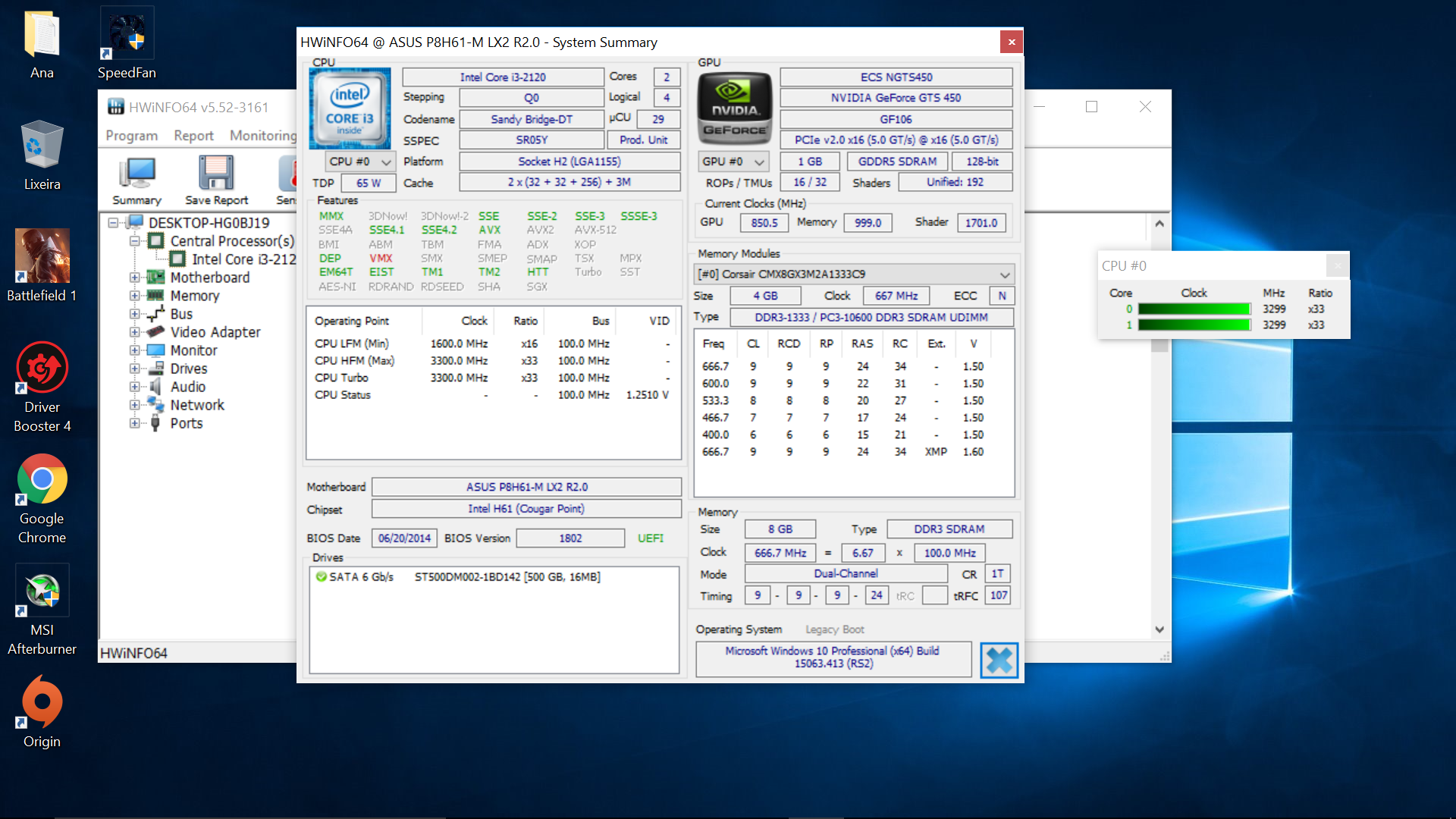
Task: Click the Intel Core i3-2120 name field
Action: [503, 77]
